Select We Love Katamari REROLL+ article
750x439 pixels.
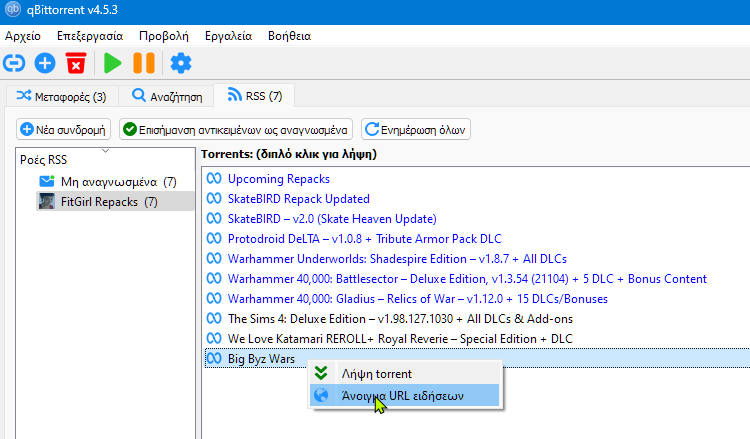(x=400, y=339)
